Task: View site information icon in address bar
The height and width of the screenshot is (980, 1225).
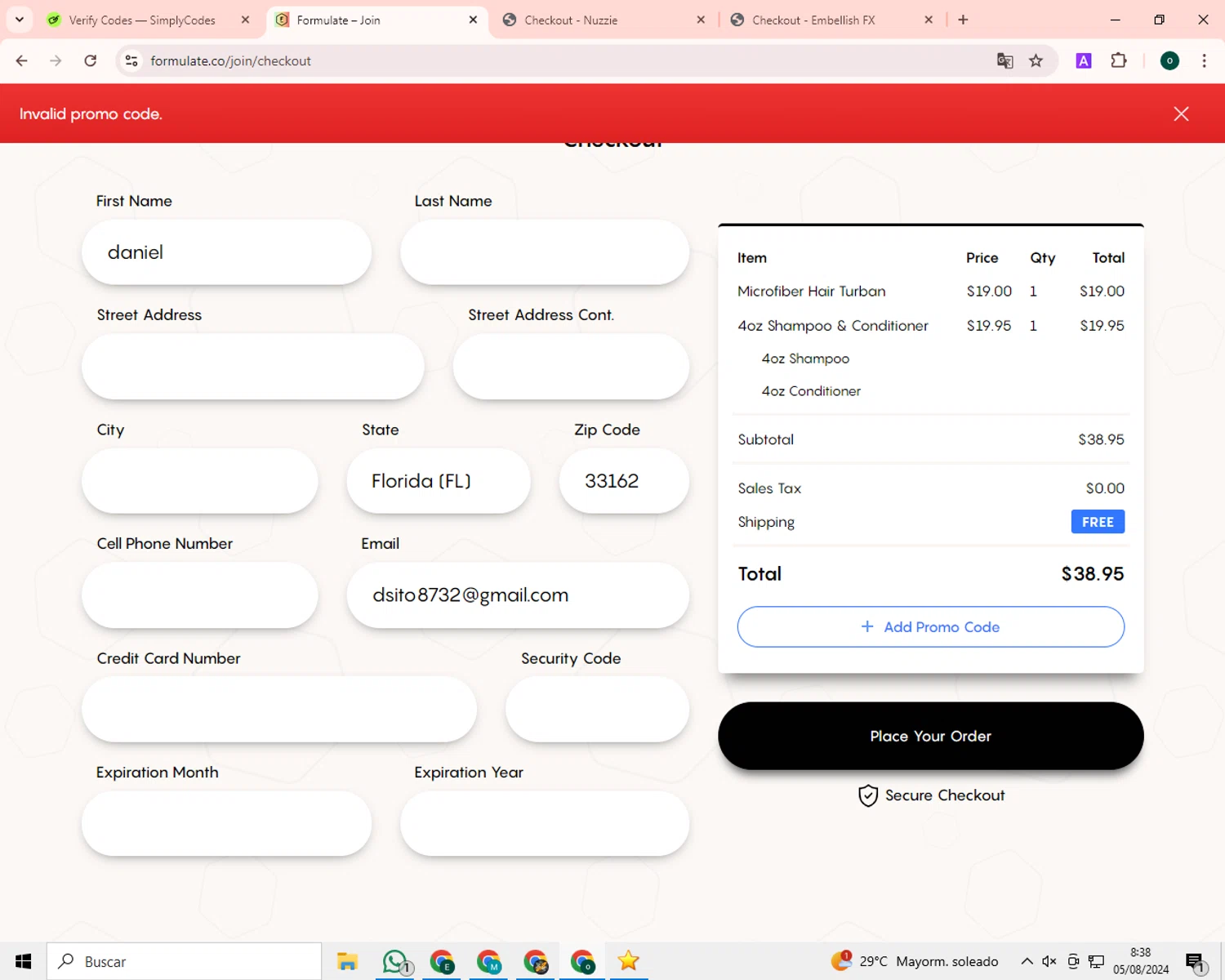Action: click(x=131, y=60)
